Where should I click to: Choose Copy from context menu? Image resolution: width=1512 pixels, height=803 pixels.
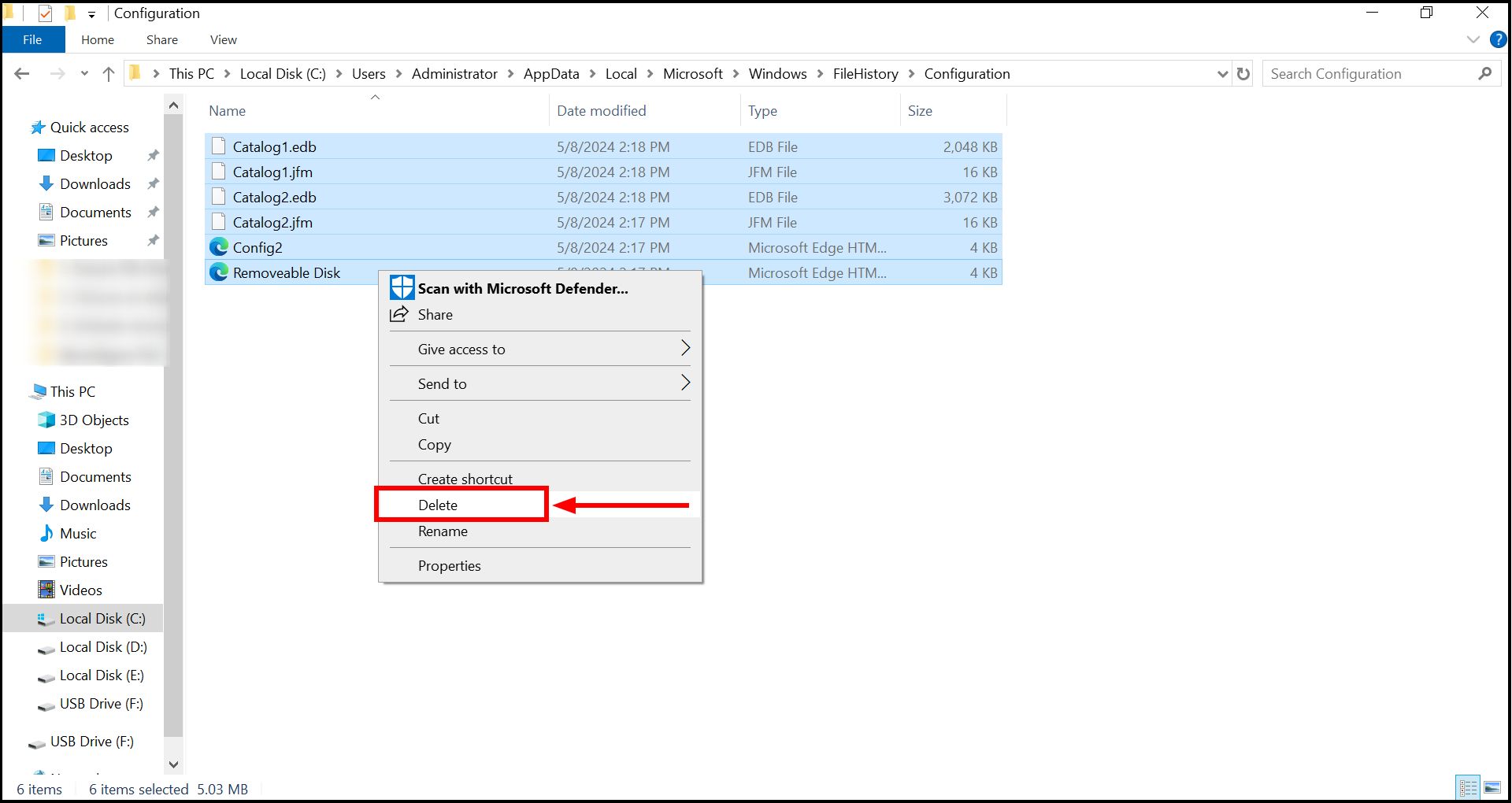click(540, 444)
